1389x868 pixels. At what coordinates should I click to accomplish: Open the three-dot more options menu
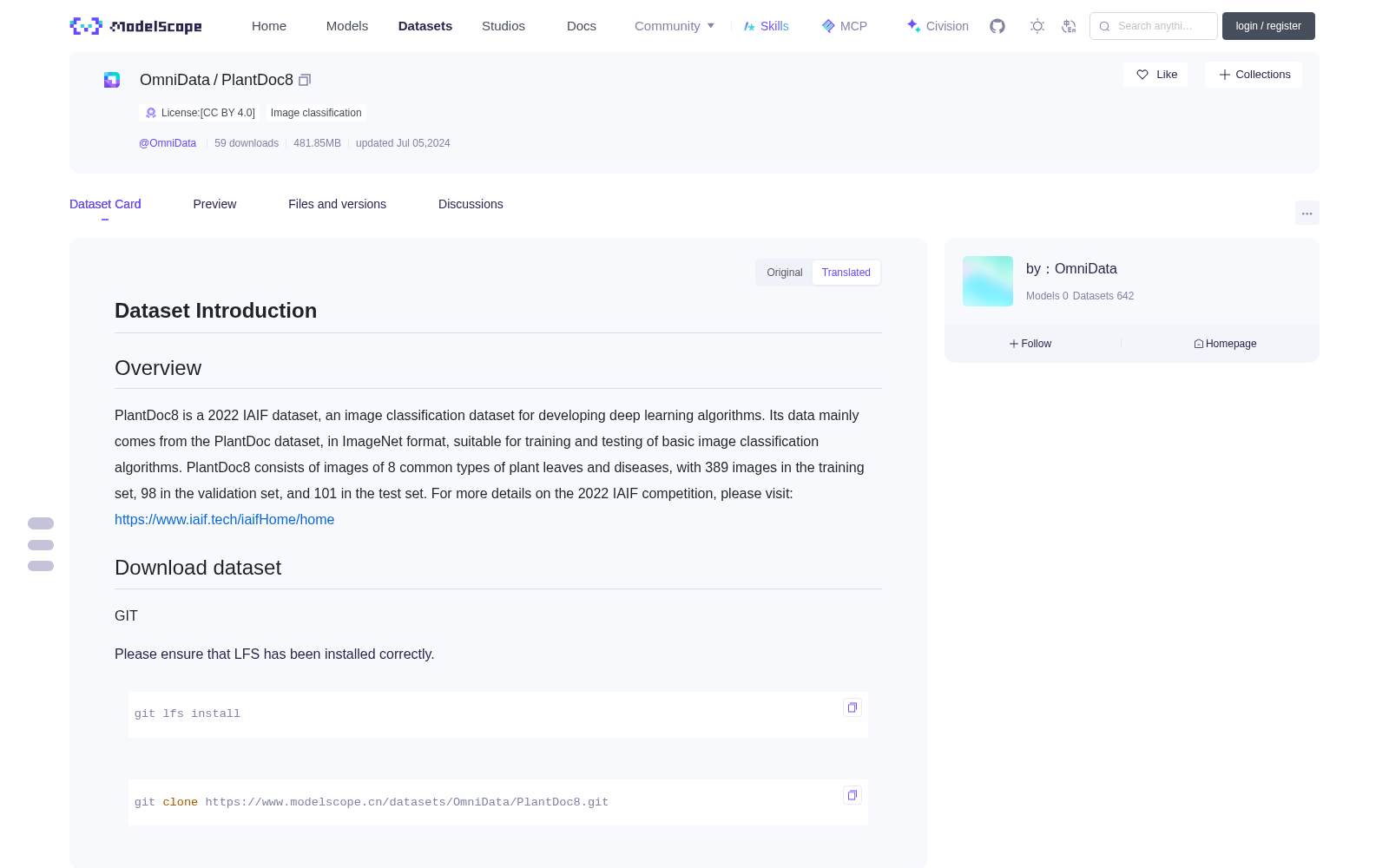1307,213
